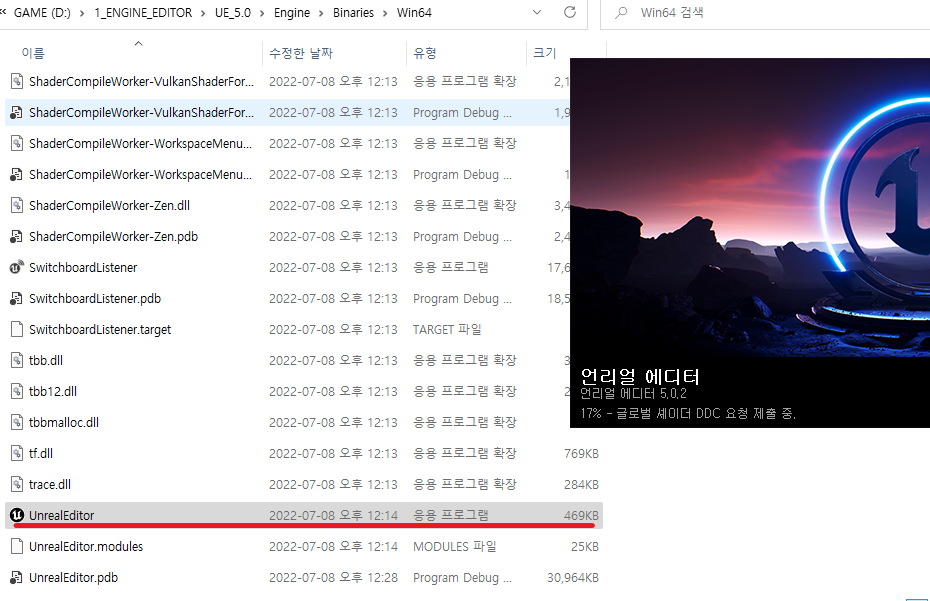The width and height of the screenshot is (930, 601).
Task: Click the SwitchboardListener.pdb file icon
Action: [x=17, y=298]
